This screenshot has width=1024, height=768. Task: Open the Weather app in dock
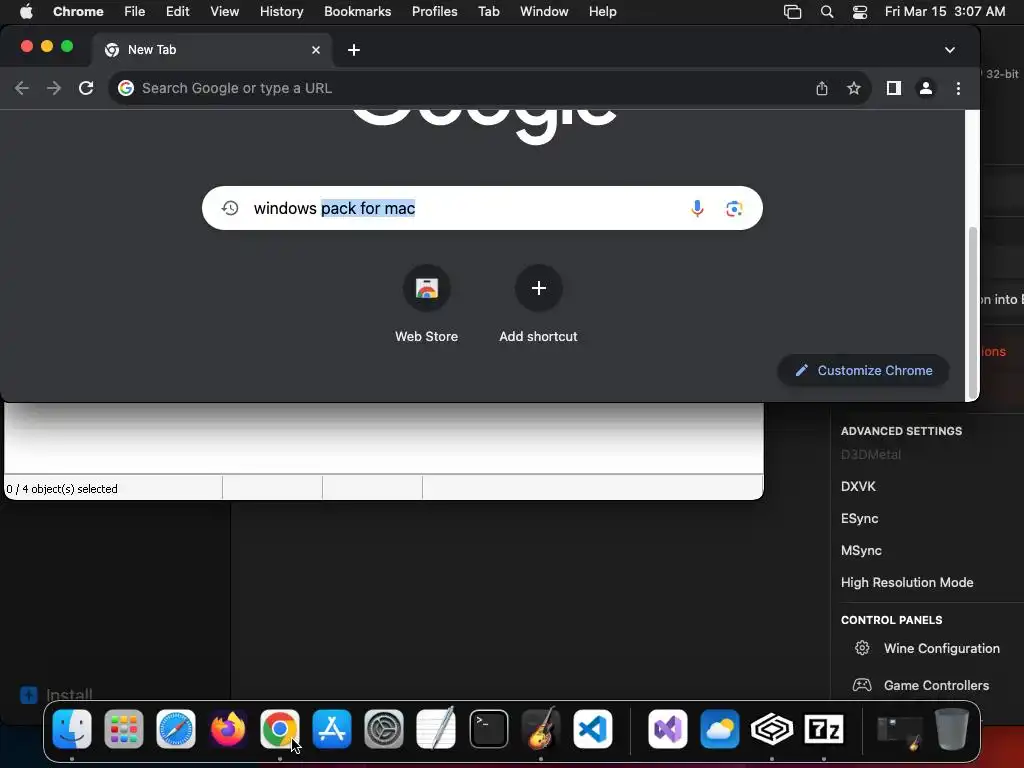[720, 729]
